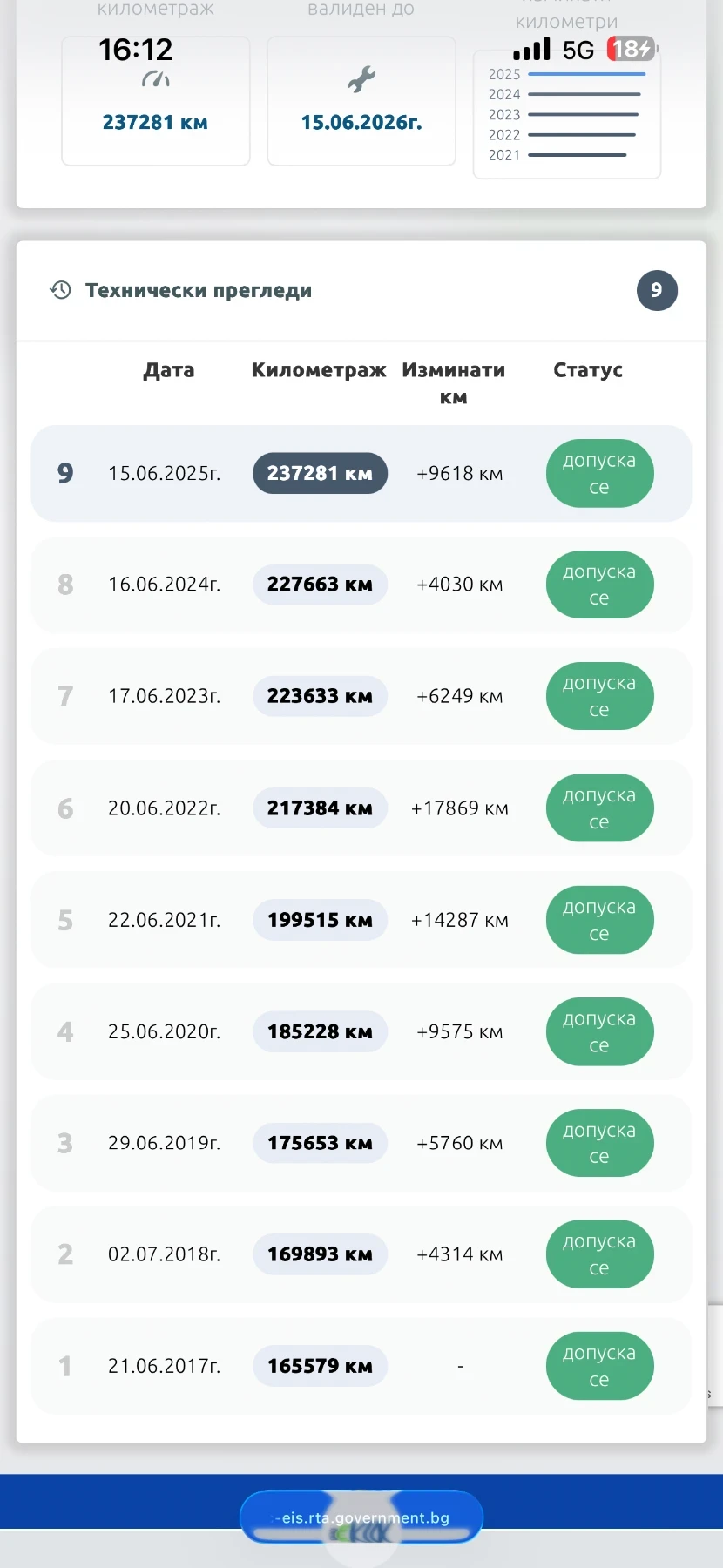Click the wrench icon above 15.06.2026г.
The image size is (723, 1568).
[x=361, y=80]
